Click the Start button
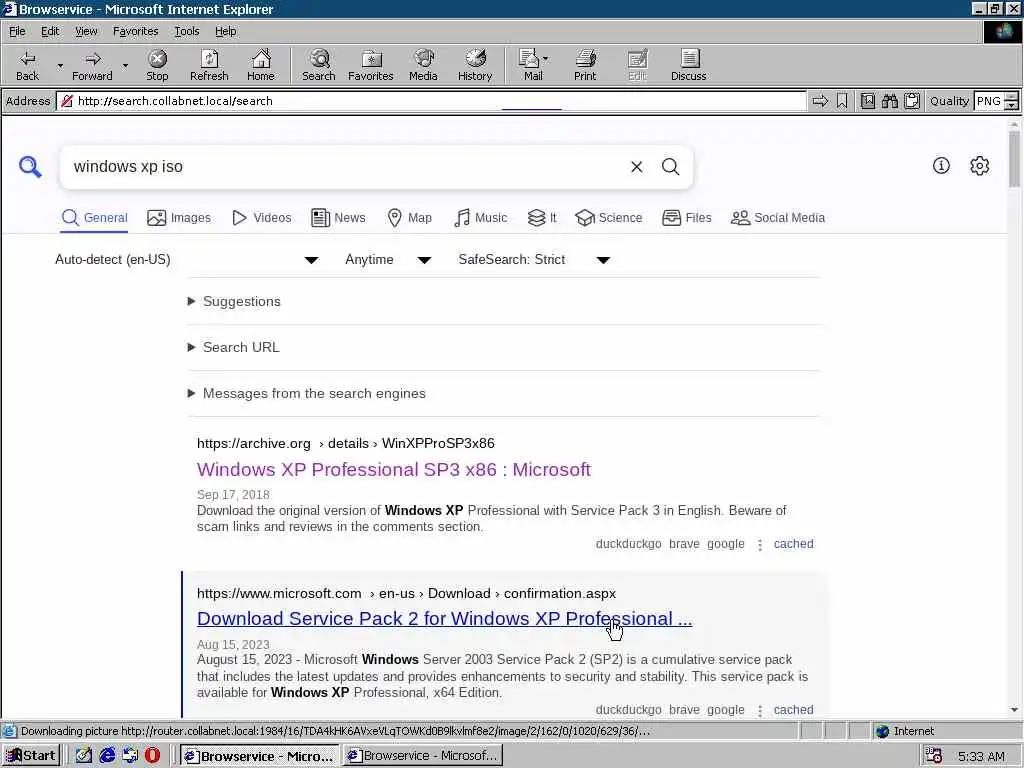The height and width of the screenshot is (768, 1024). click(31, 756)
